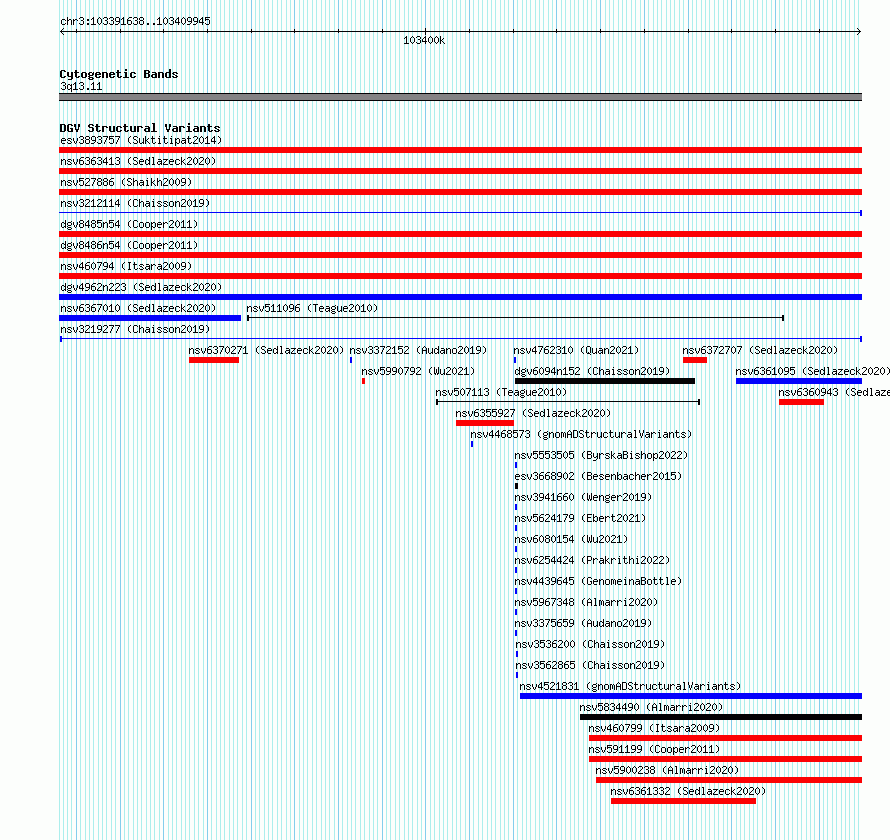
Task: Select the nsv3372152 (Audano2019) label
Action: (x=418, y=350)
